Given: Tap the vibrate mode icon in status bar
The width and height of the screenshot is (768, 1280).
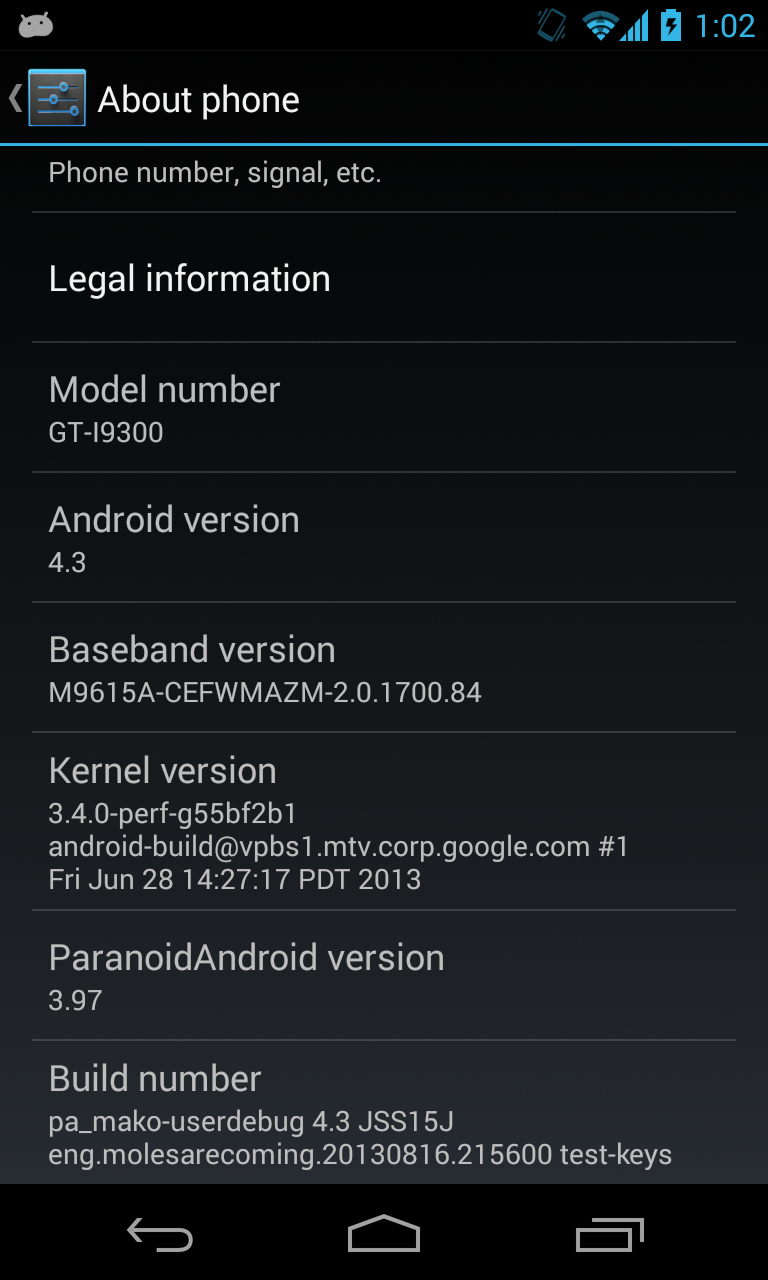Looking at the screenshot, I should (551, 25).
